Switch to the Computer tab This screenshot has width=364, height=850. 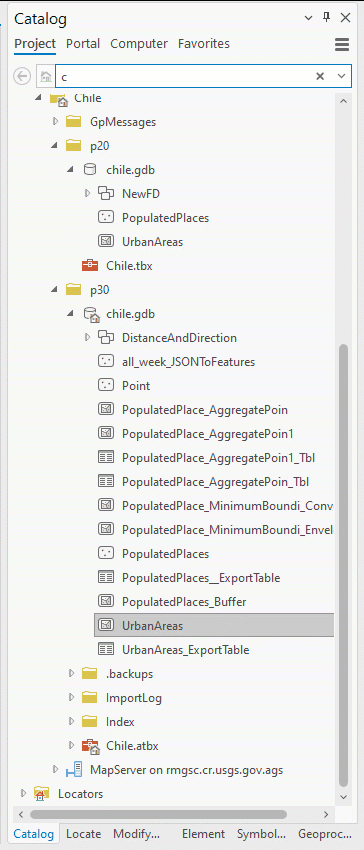139,43
